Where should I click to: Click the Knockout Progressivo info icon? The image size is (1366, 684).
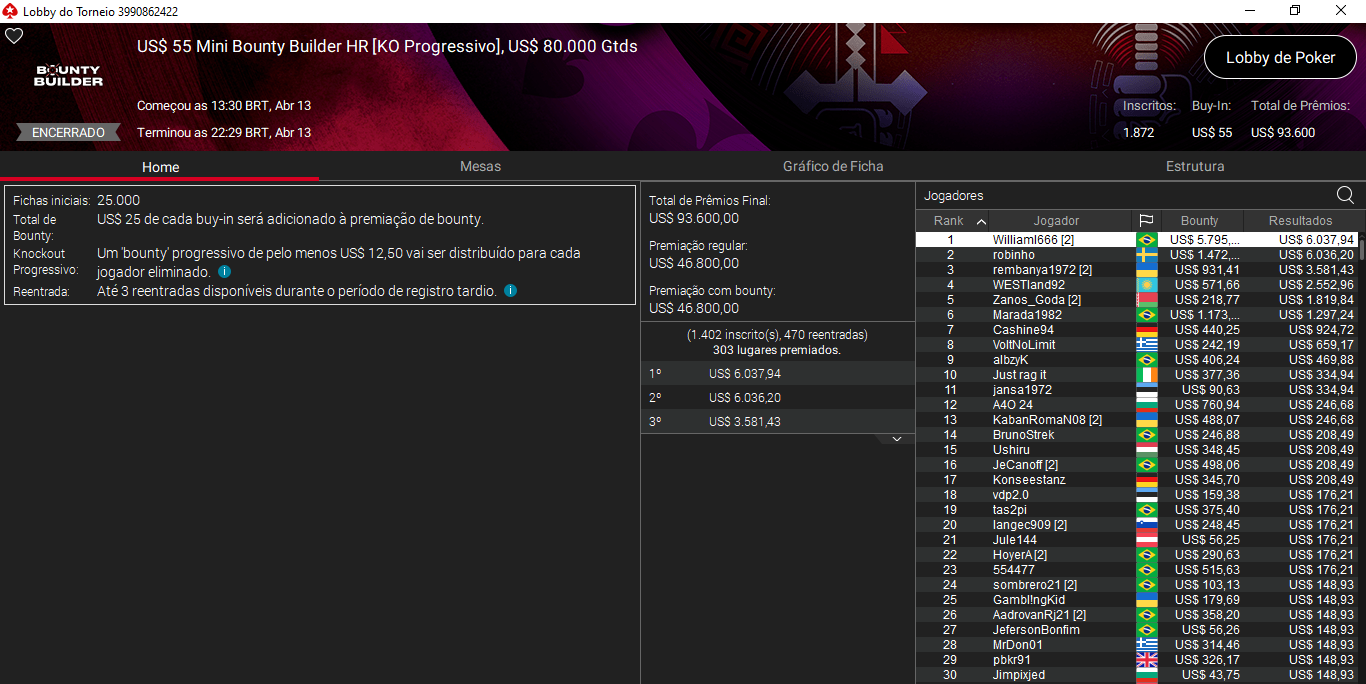tap(225, 269)
